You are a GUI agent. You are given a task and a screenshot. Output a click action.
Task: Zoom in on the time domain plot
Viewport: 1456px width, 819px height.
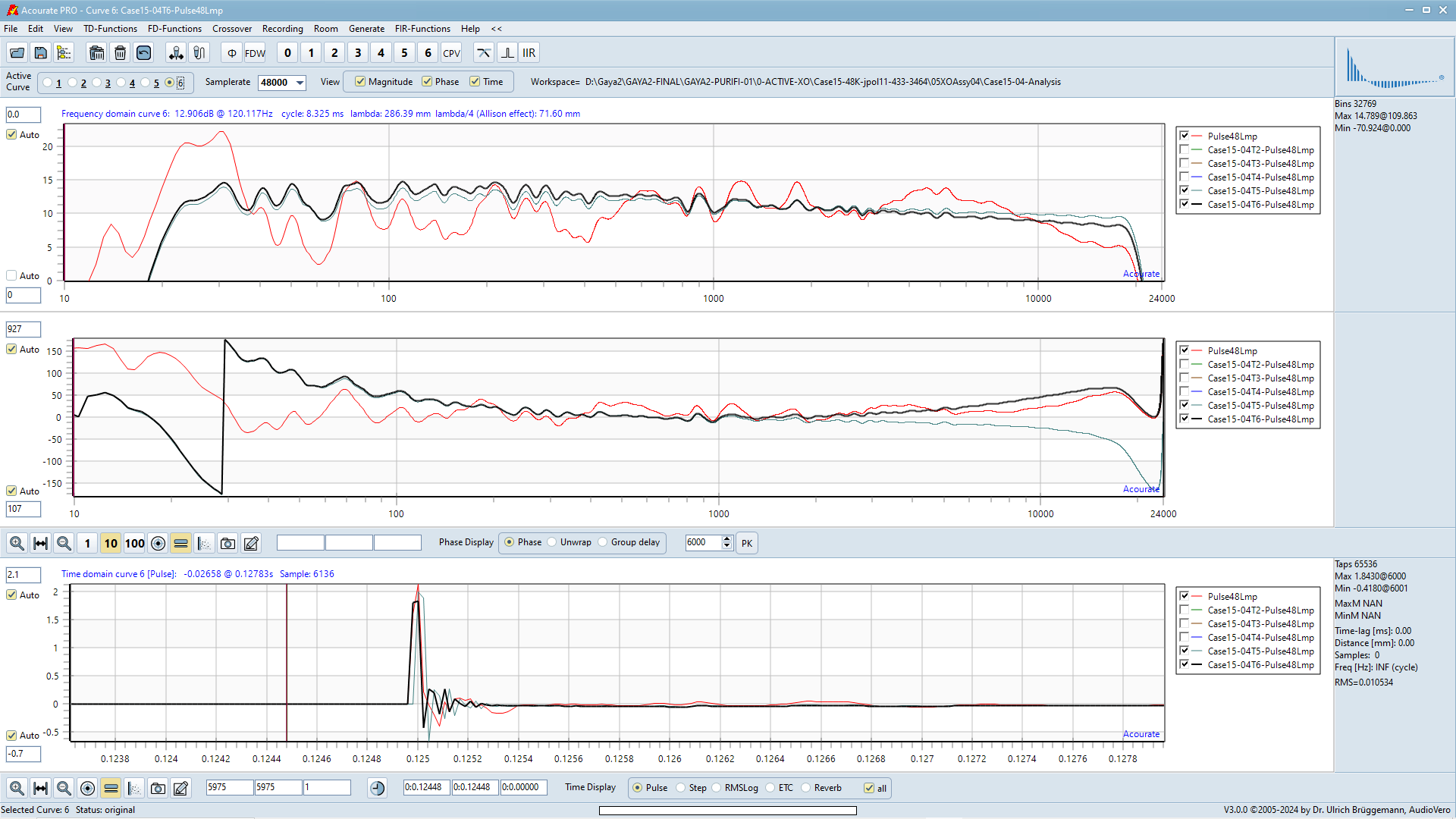click(17, 788)
